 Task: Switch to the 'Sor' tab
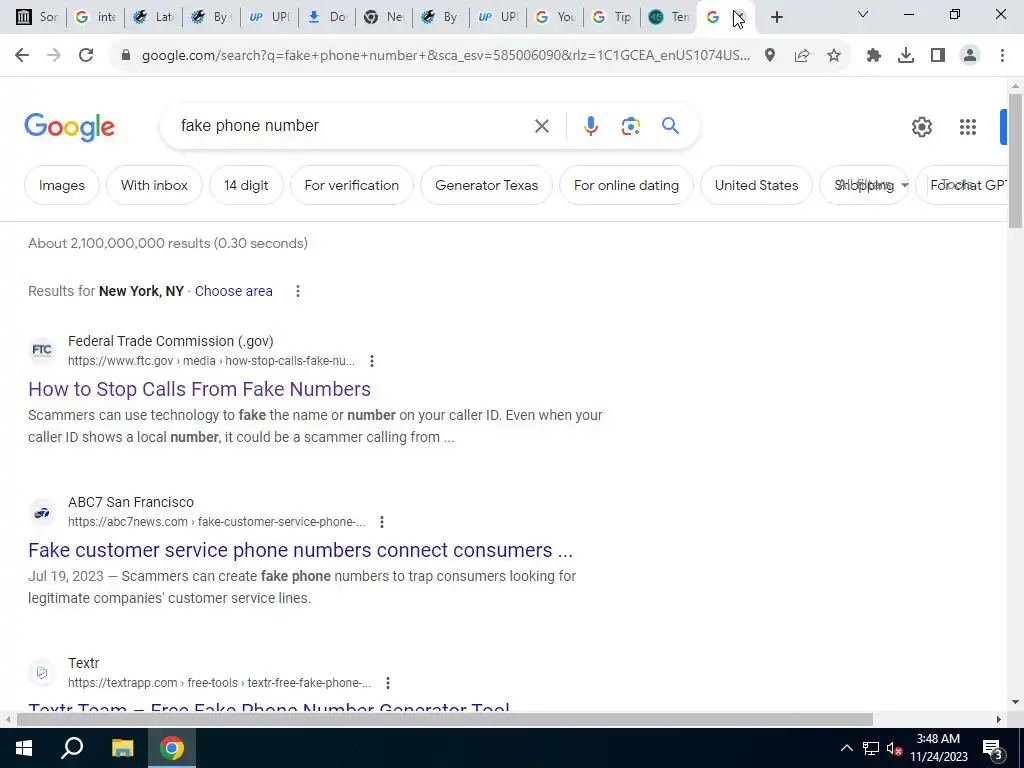pyautogui.click(x=36, y=17)
